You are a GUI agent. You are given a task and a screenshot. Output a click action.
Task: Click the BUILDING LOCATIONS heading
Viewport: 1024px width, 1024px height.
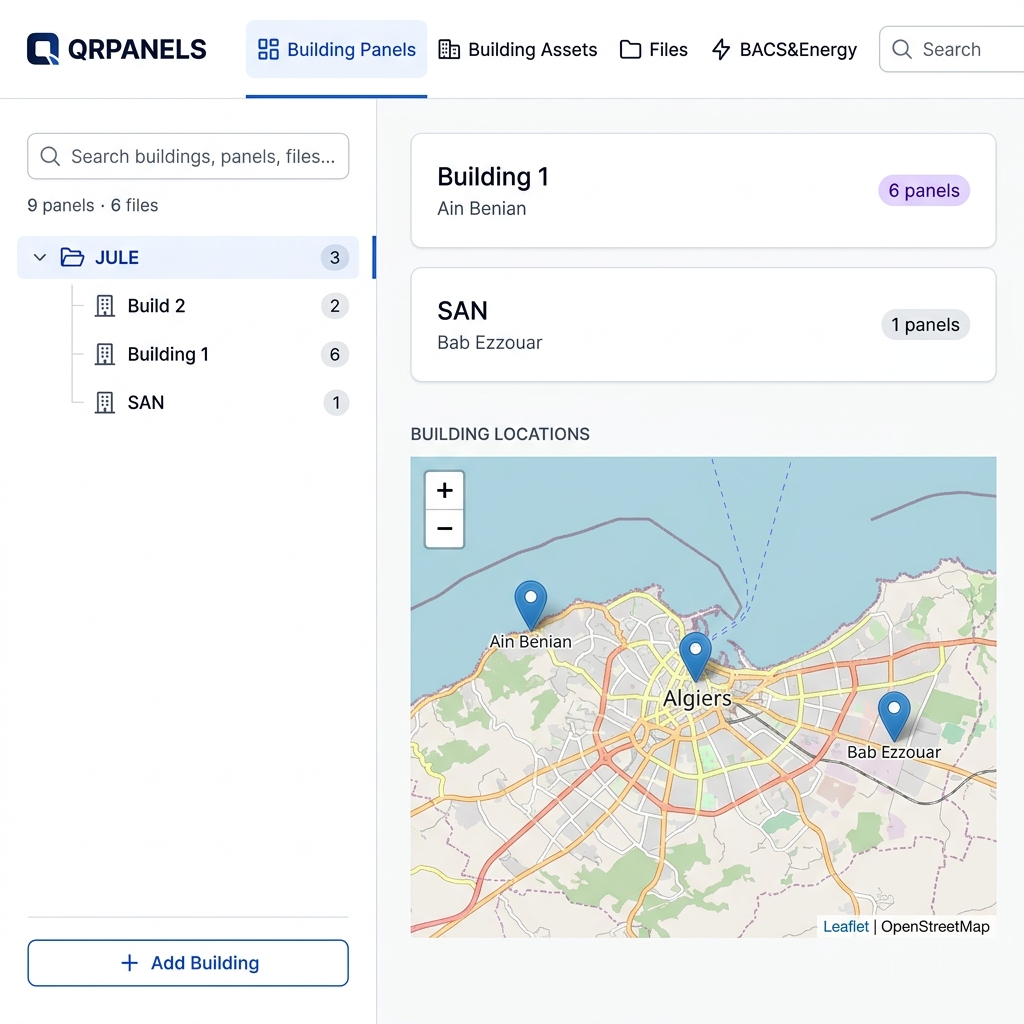[500, 434]
